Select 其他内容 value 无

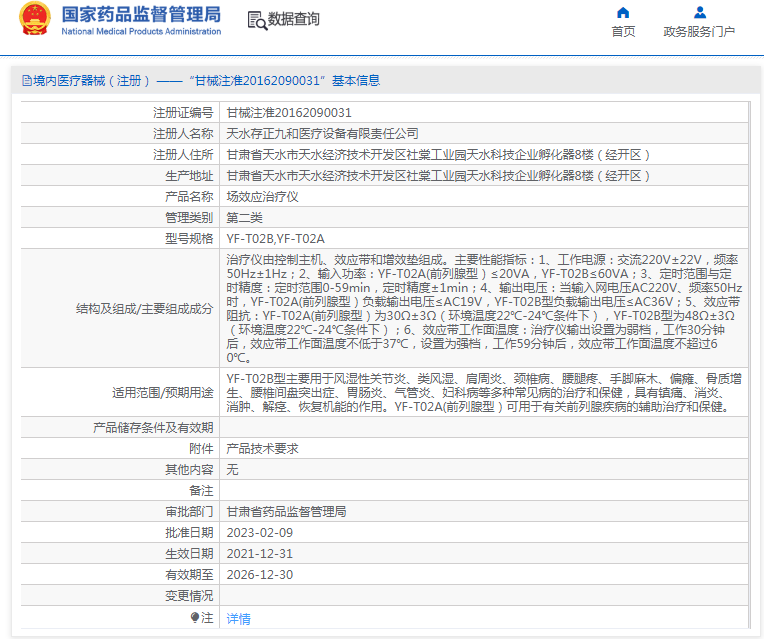point(232,469)
